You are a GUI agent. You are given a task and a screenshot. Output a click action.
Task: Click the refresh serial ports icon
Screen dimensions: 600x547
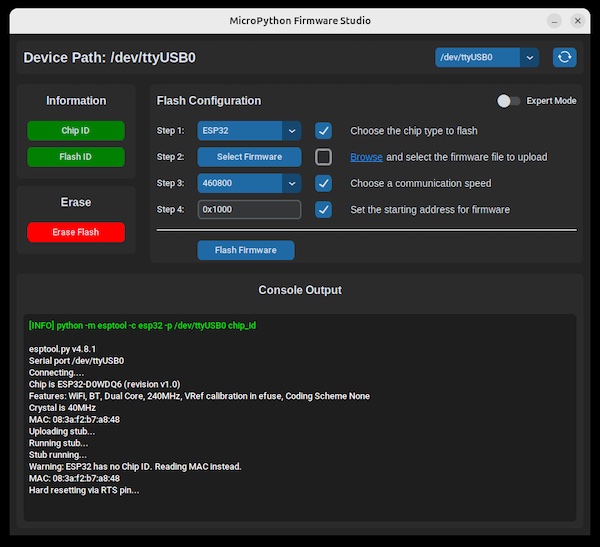click(x=564, y=57)
